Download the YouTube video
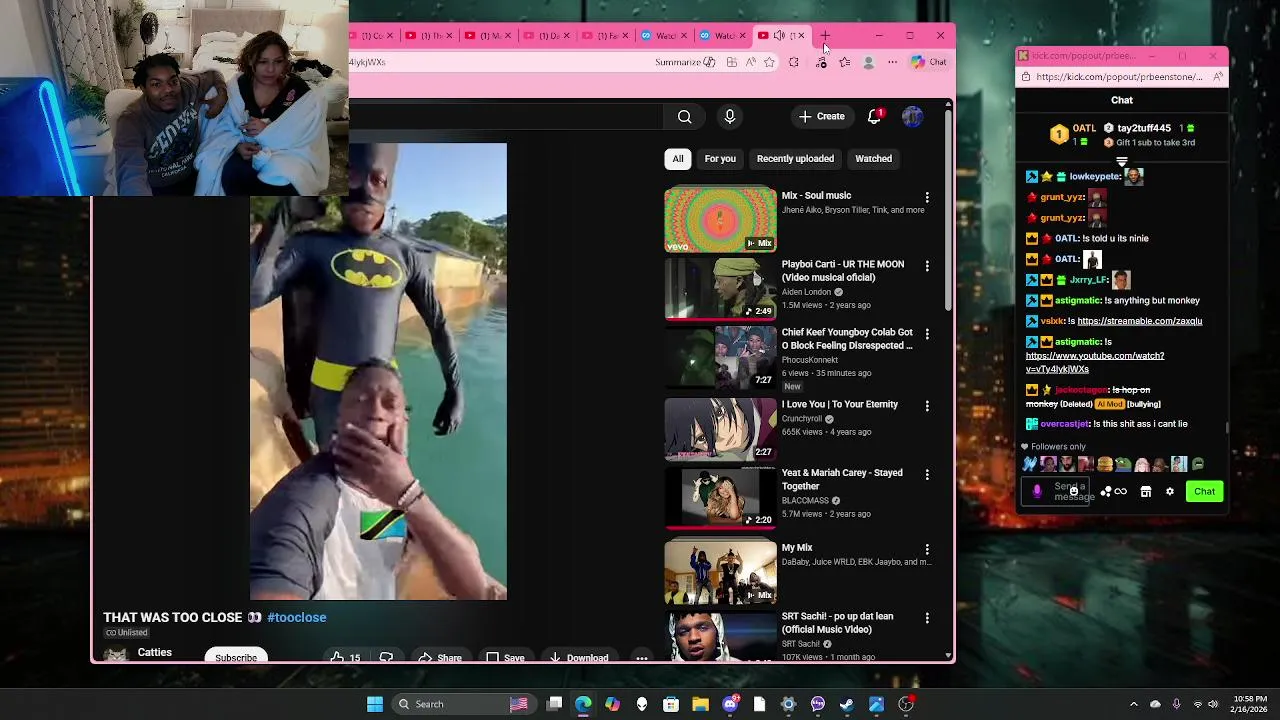The image size is (1280, 720). point(579,657)
